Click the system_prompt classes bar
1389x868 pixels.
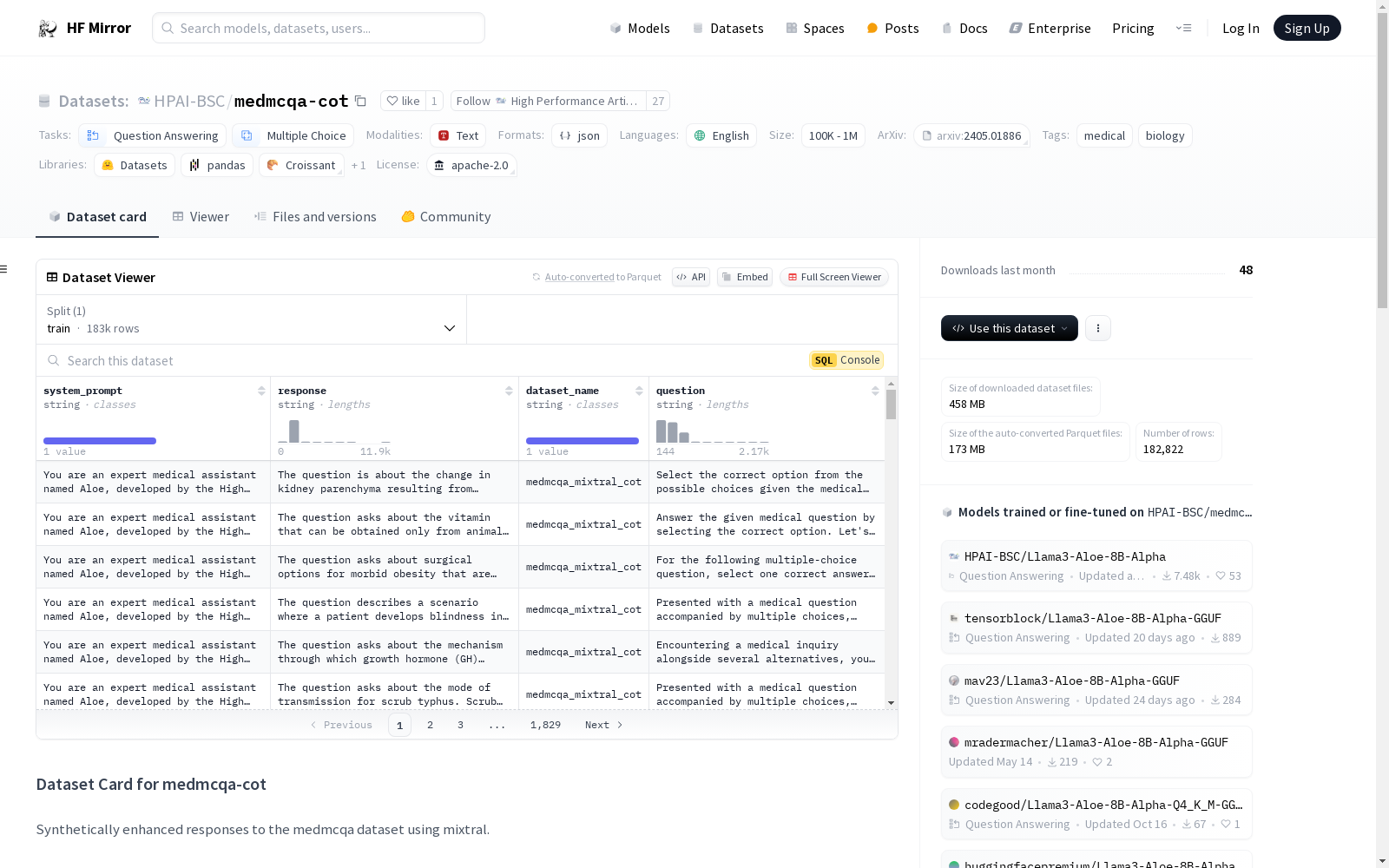pos(100,441)
